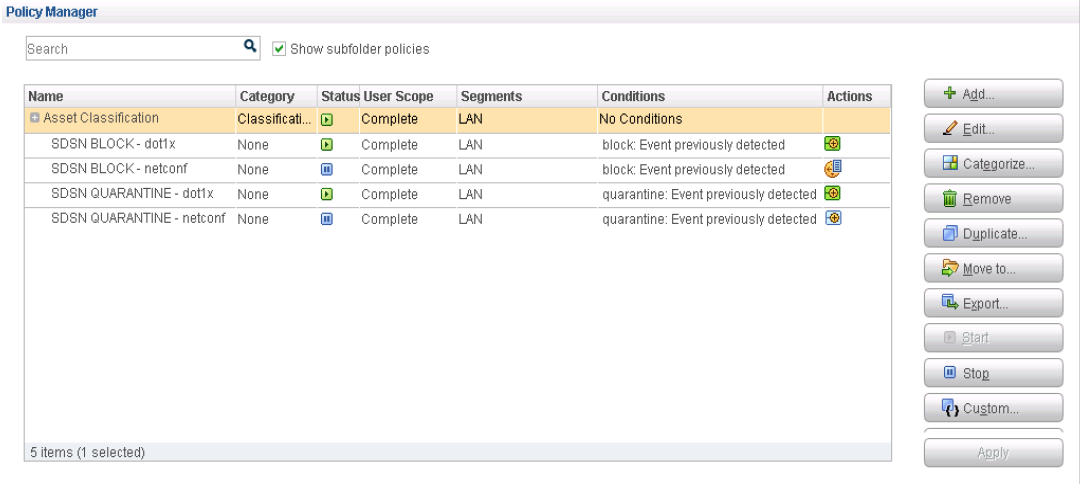The width and height of the screenshot is (1080, 484).
Task: Click action icon in SDSN BLOCK - dot1x row
Action: (x=831, y=144)
